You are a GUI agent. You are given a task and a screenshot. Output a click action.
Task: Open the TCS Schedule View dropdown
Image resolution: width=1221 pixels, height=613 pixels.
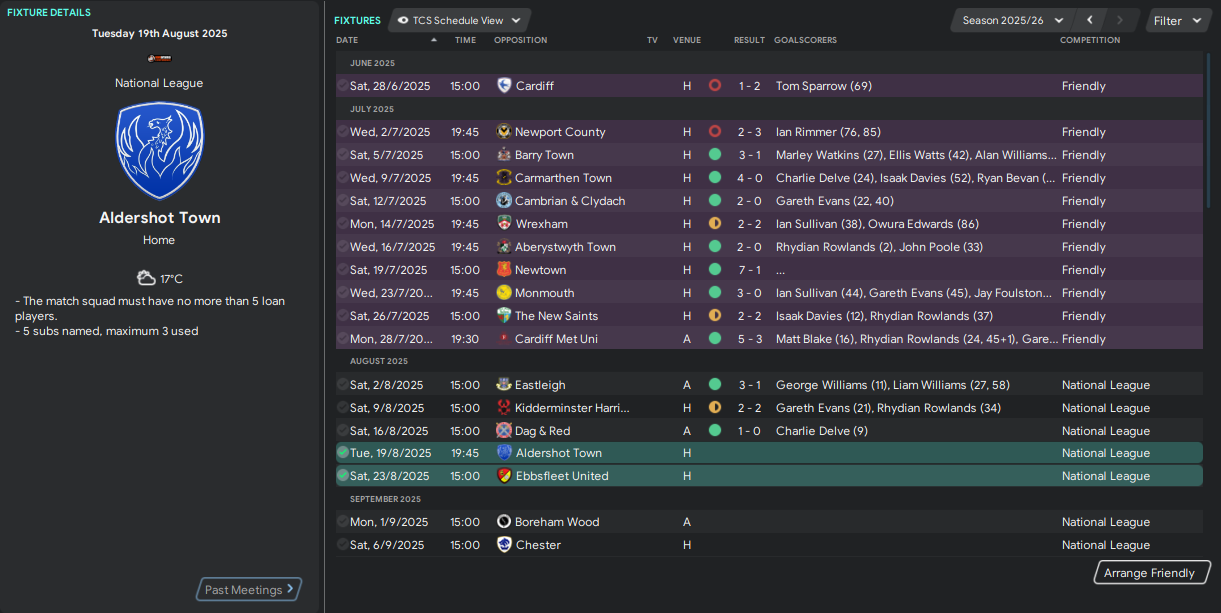(460, 20)
